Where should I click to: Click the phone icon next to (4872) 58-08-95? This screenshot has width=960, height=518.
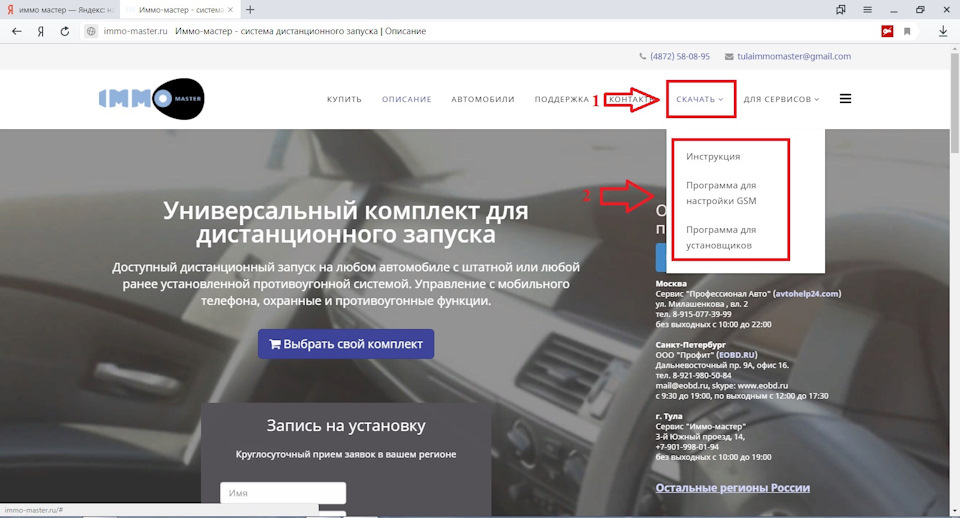[x=642, y=56]
